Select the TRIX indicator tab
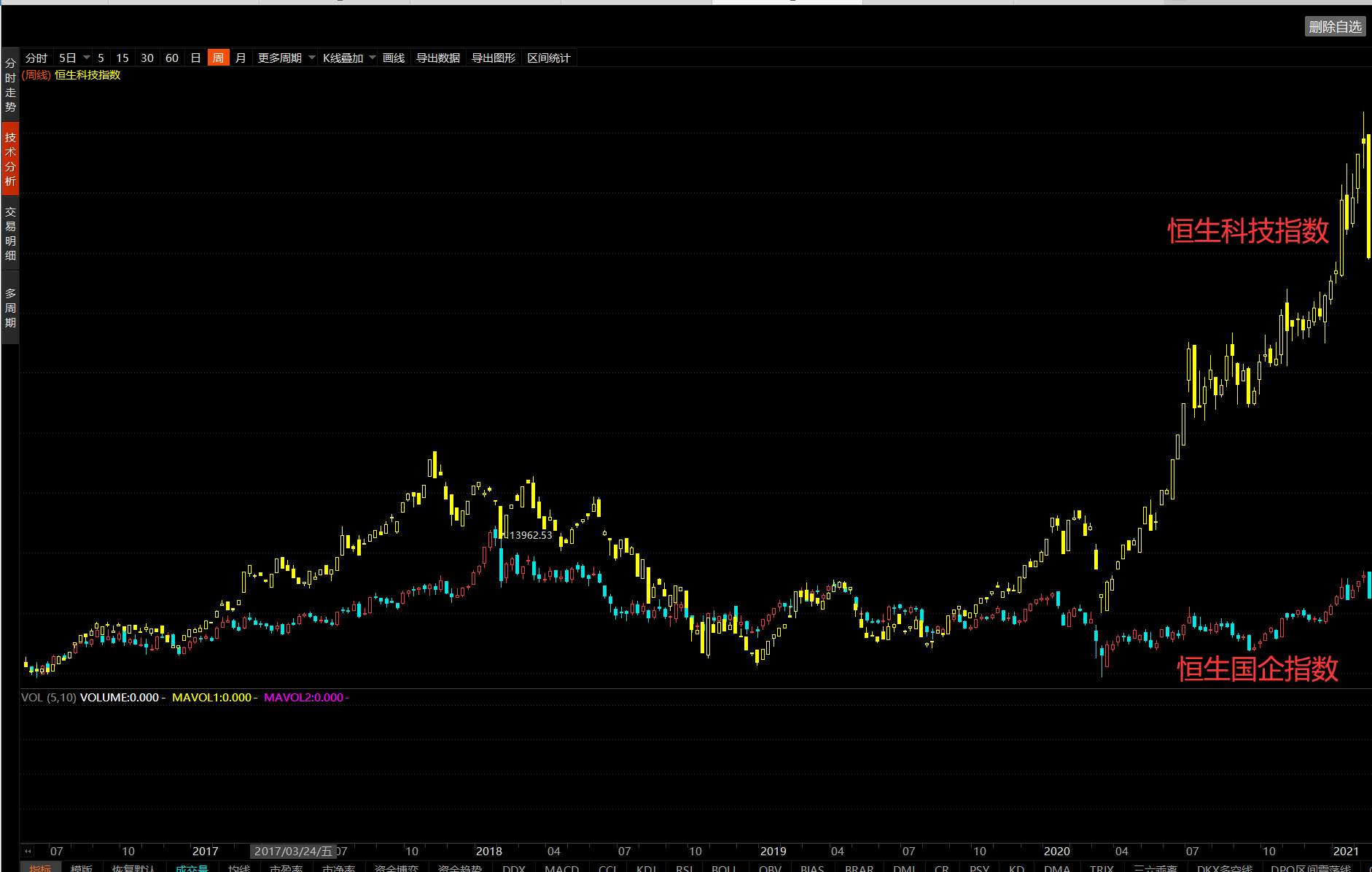This screenshot has height=872, width=1372. click(1101, 867)
